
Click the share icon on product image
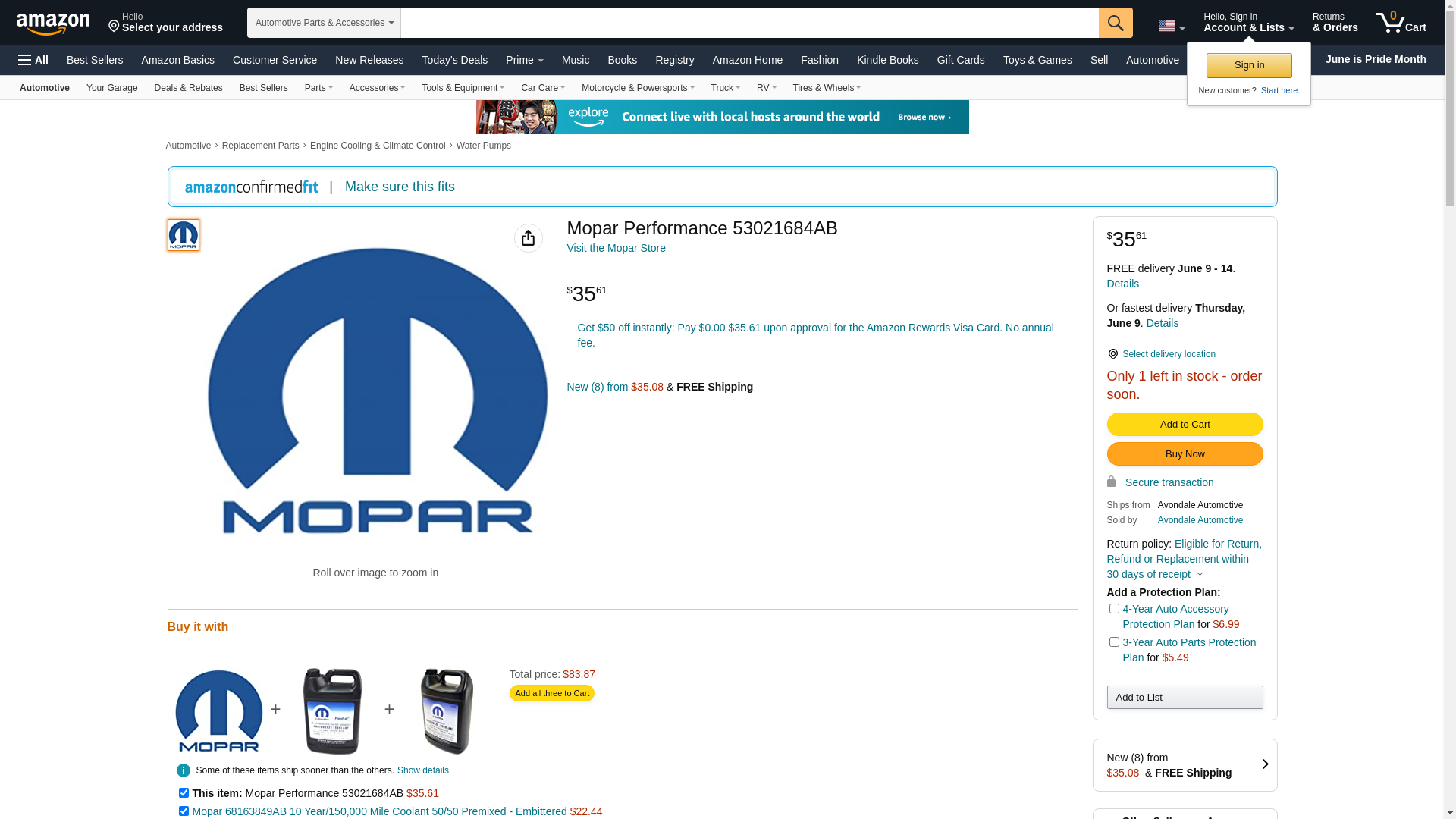[x=528, y=238]
